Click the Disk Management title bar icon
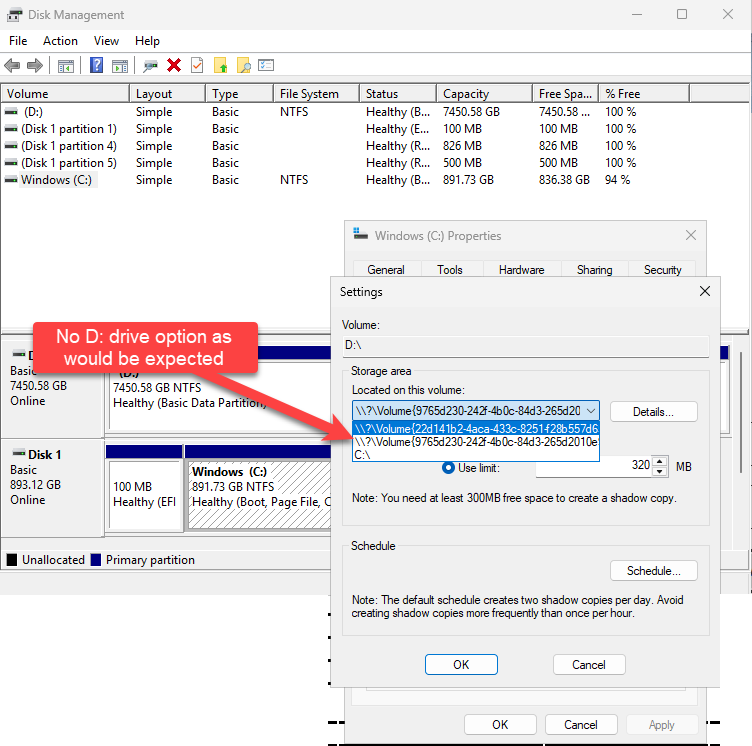752x746 pixels. coord(14,15)
